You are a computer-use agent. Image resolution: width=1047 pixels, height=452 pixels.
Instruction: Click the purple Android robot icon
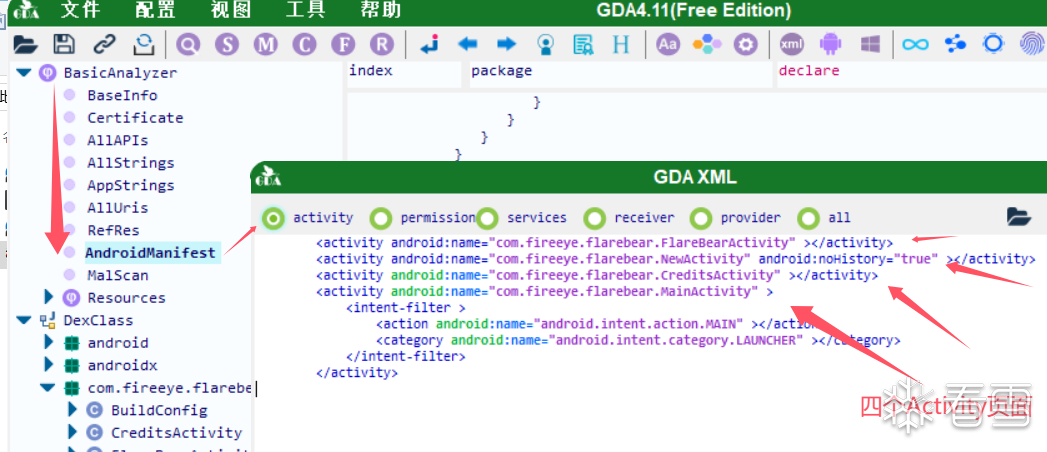pos(831,45)
